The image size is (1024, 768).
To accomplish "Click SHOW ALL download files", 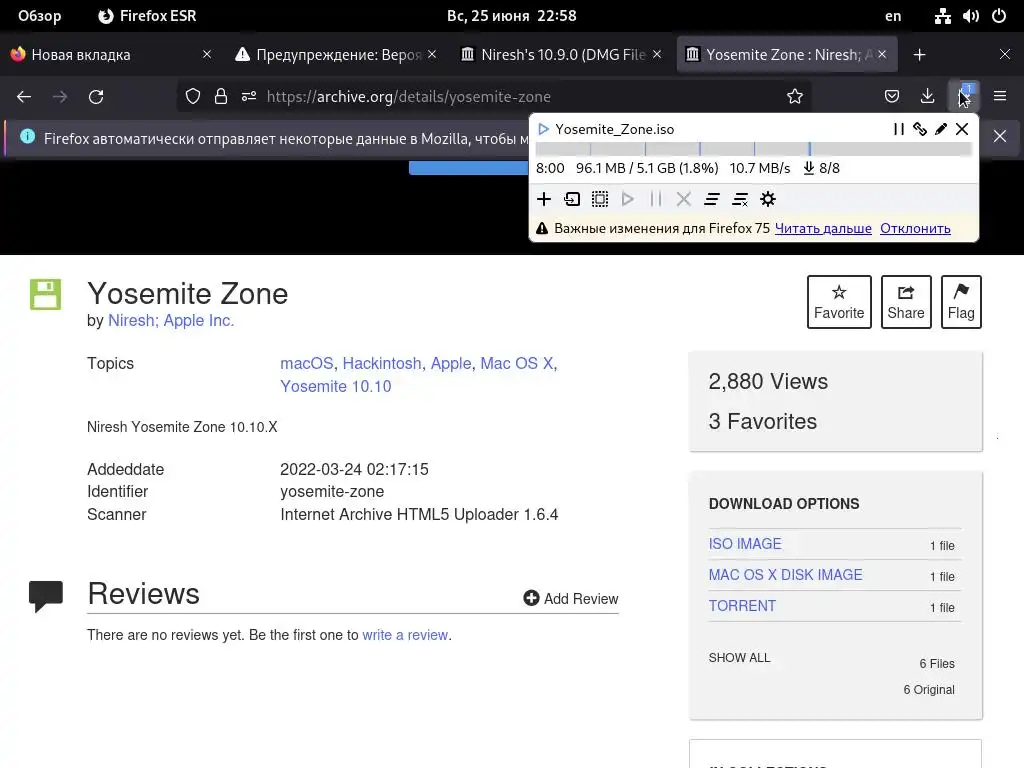I will pos(739,658).
